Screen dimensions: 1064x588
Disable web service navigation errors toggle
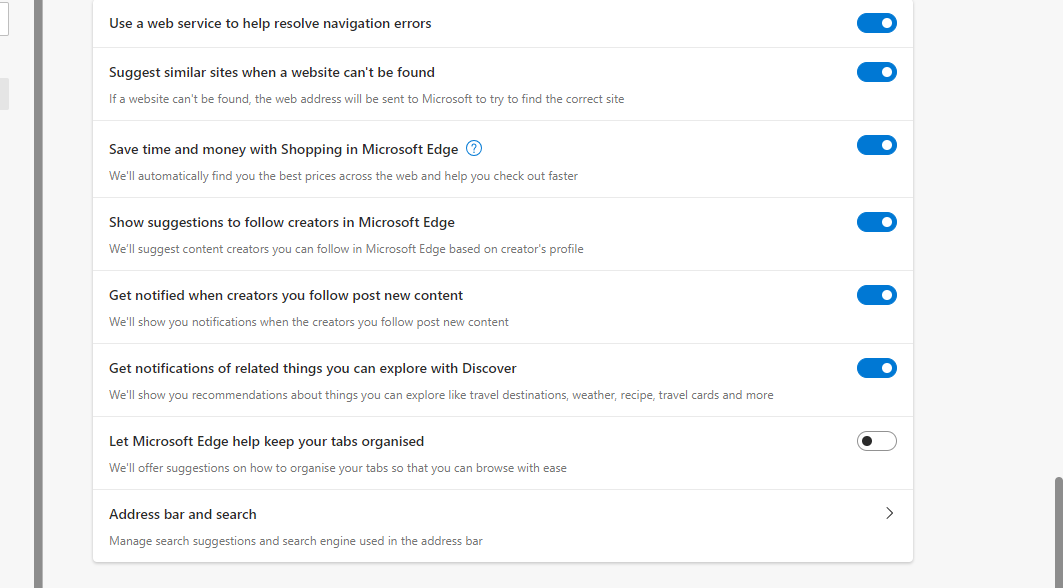click(876, 23)
